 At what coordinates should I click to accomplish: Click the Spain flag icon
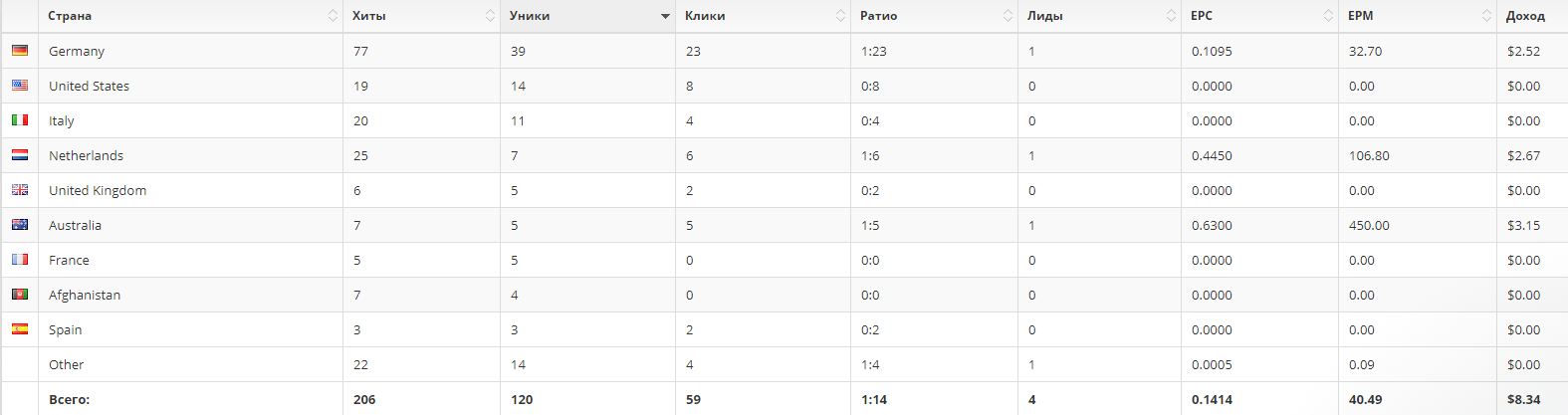(x=20, y=329)
